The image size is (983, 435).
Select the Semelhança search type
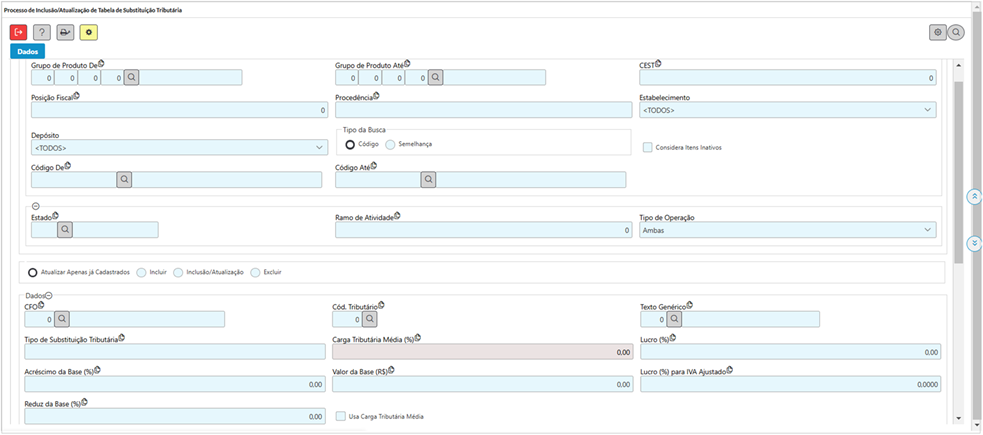pos(390,144)
